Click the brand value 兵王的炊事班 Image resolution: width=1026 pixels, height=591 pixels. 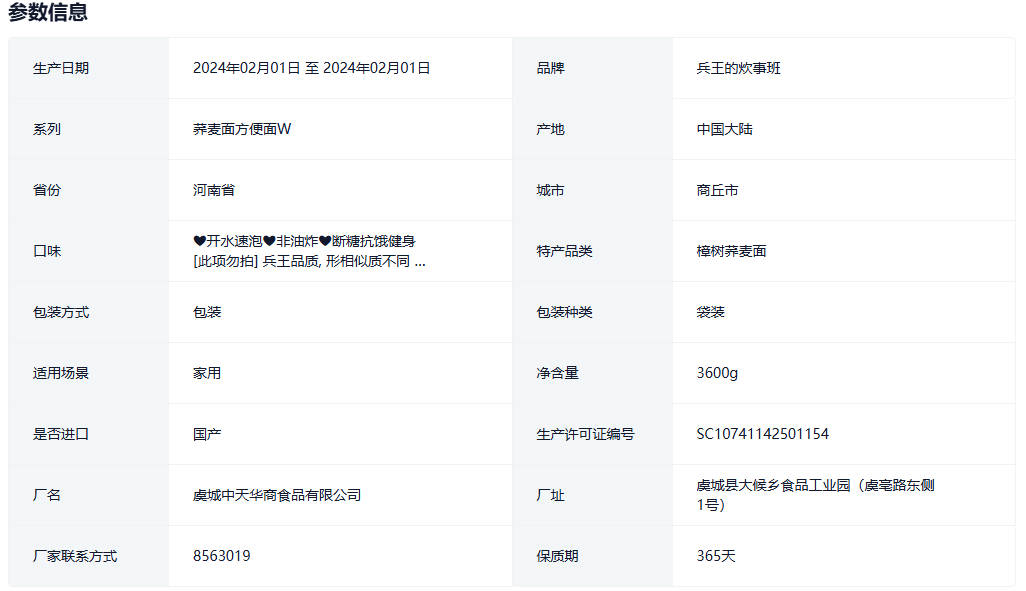tap(738, 68)
